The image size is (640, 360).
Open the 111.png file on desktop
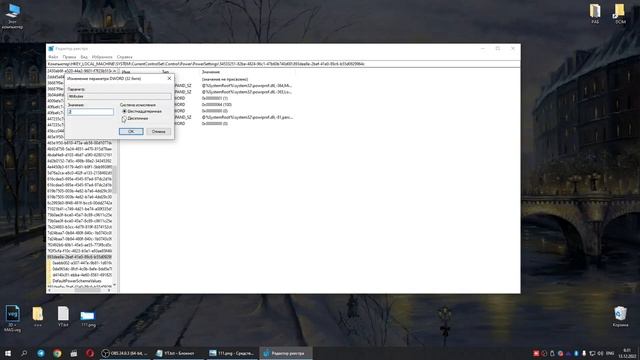(x=88, y=318)
